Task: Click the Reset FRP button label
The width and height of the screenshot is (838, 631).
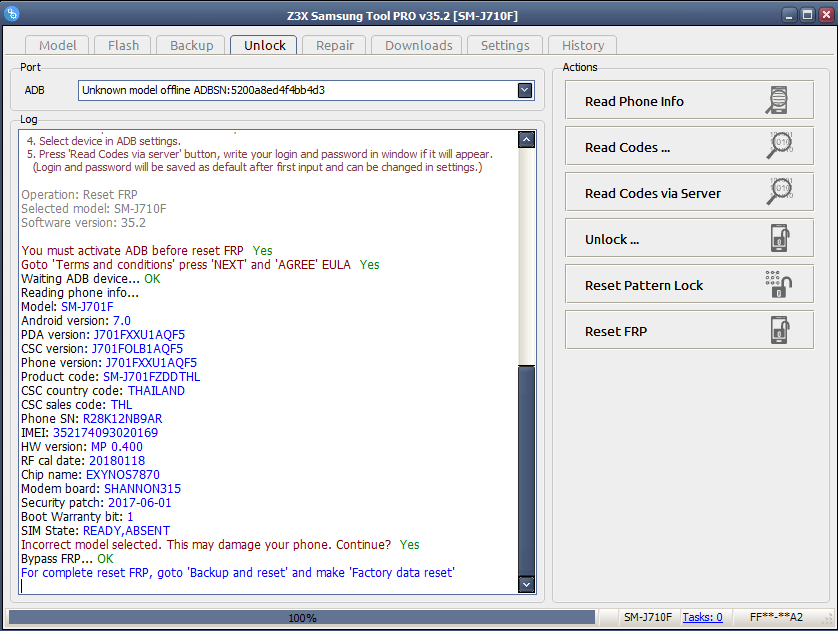Action: click(x=616, y=331)
